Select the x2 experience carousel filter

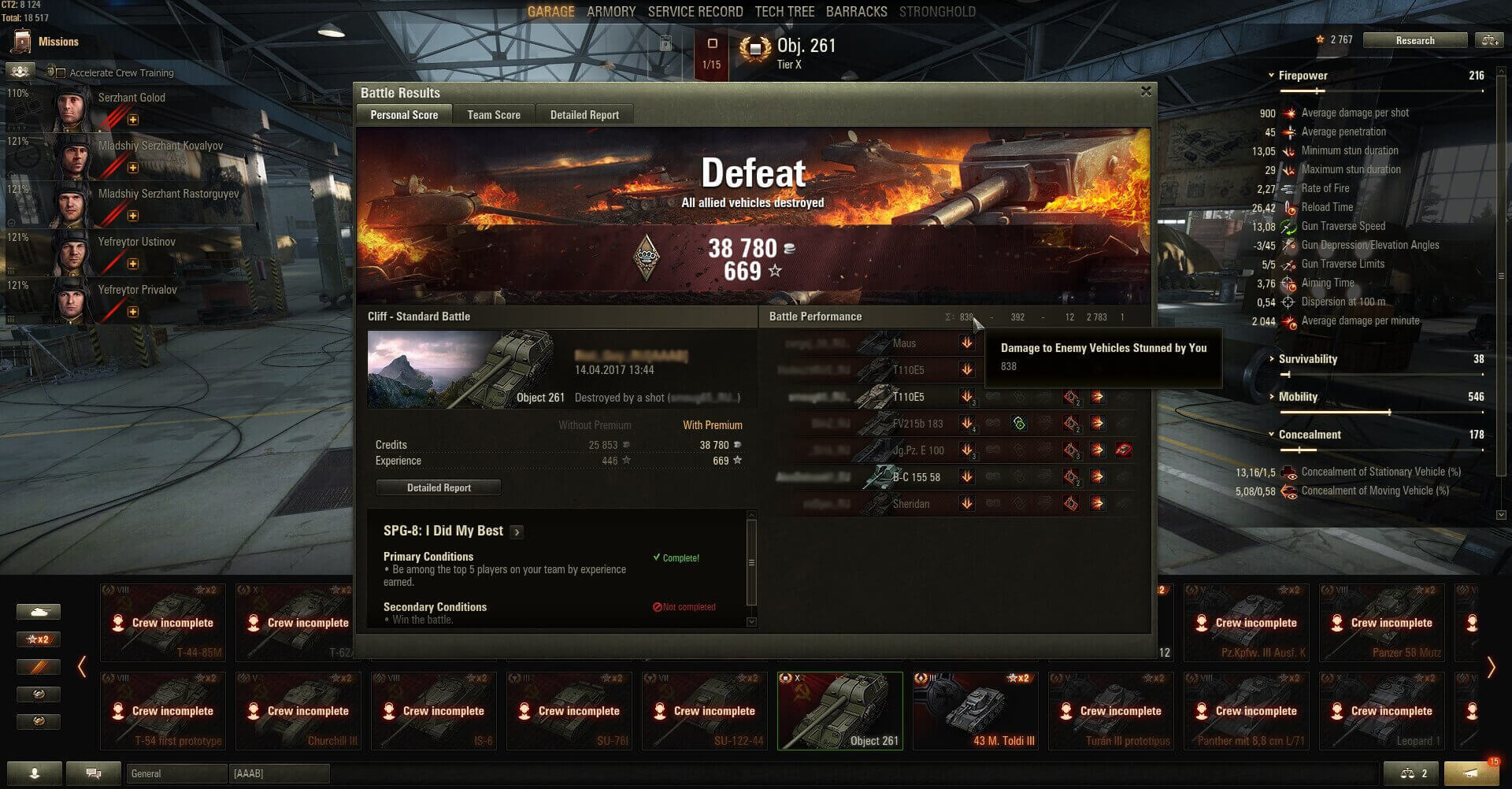click(x=38, y=639)
